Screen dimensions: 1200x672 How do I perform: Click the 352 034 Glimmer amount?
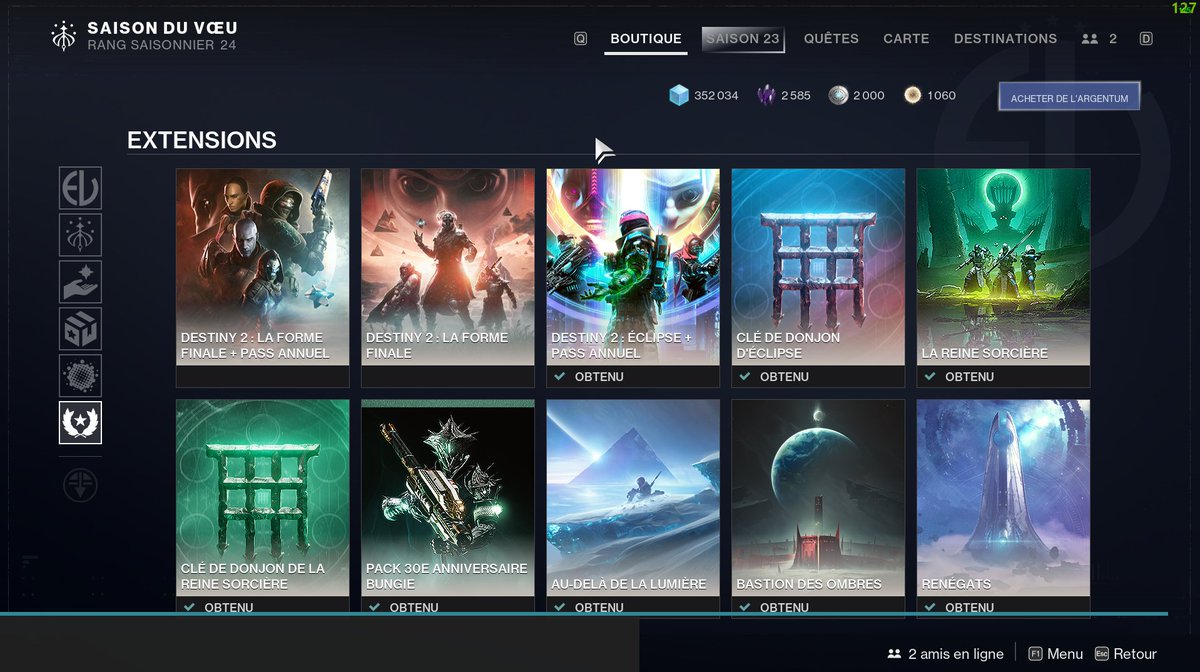pyautogui.click(x=716, y=95)
